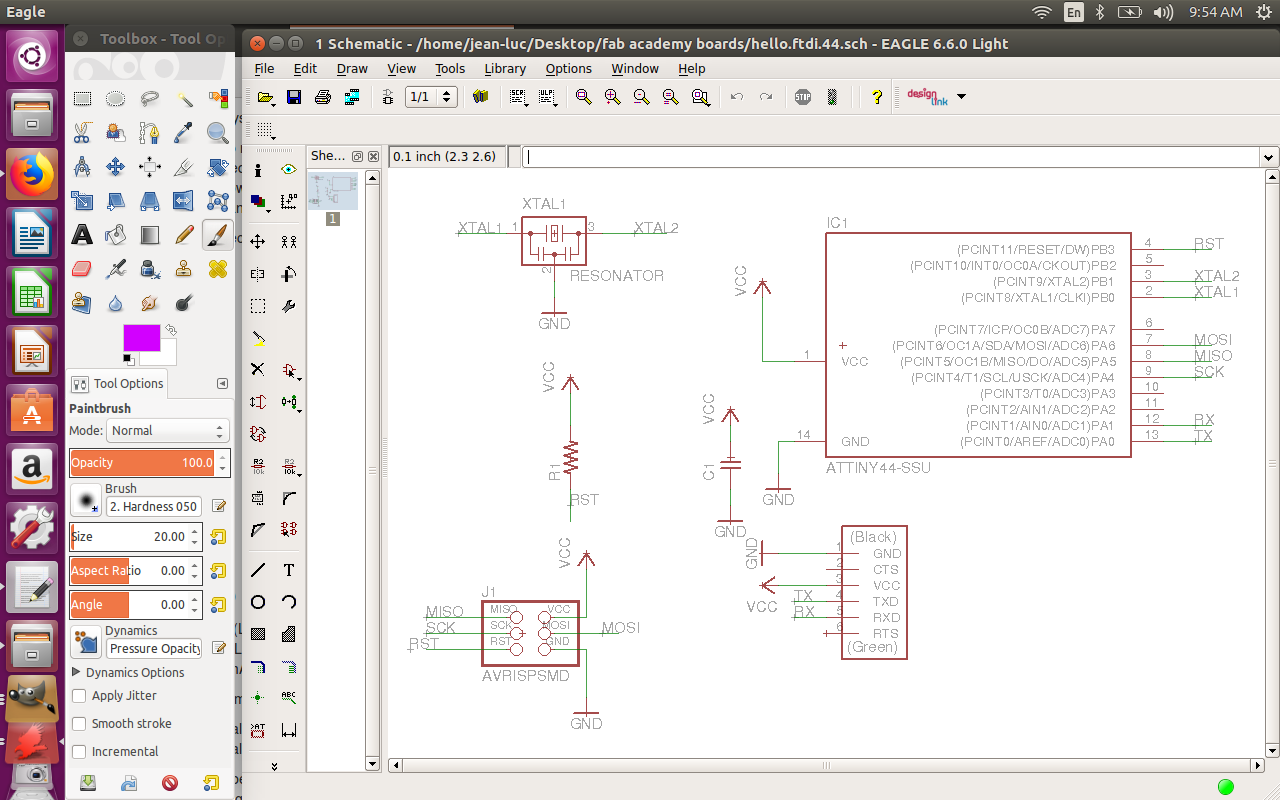Open Firefox from the Ubuntu launcher
Screen dimensions: 1280x800
(32, 175)
